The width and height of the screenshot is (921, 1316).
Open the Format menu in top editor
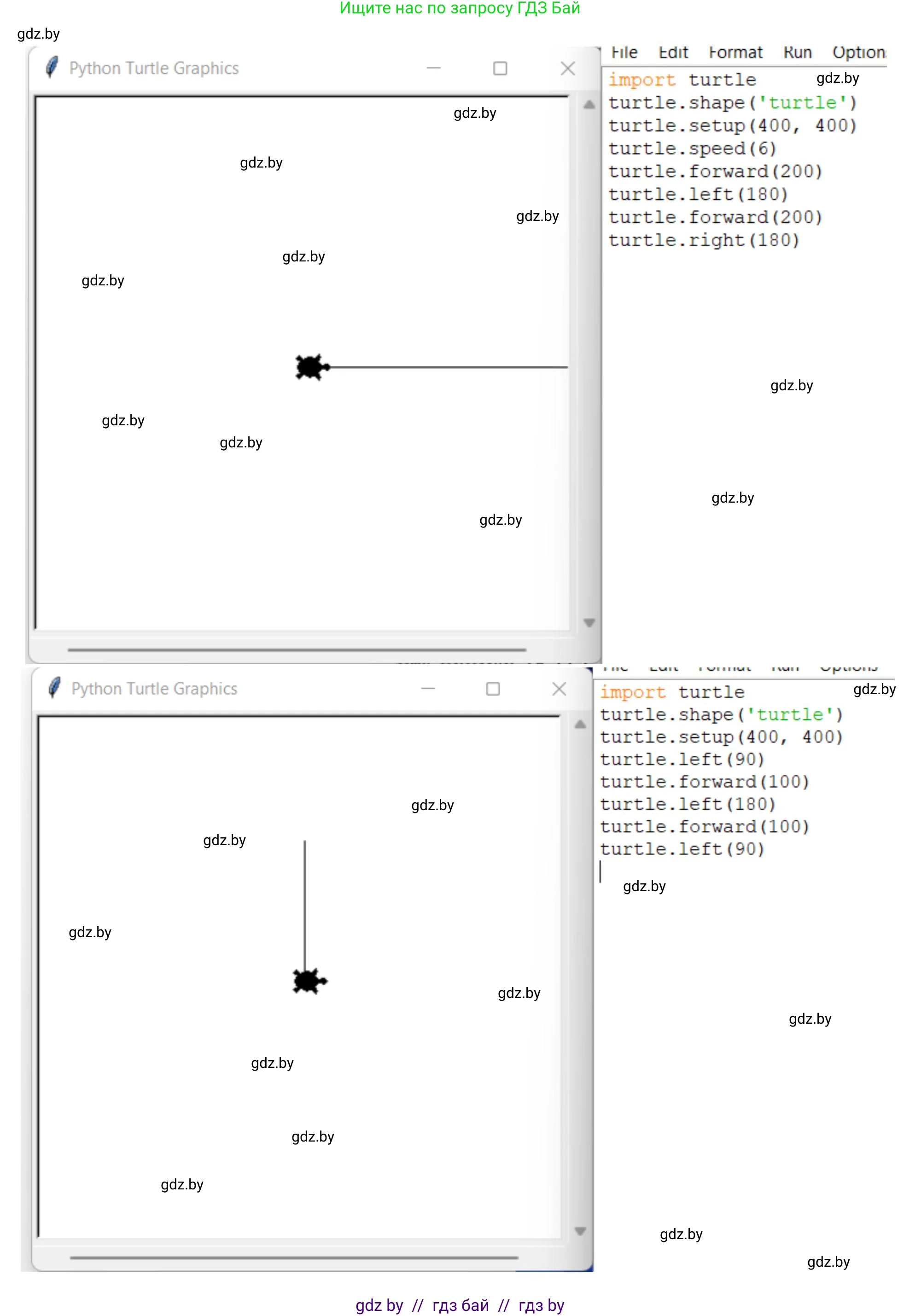[x=735, y=53]
